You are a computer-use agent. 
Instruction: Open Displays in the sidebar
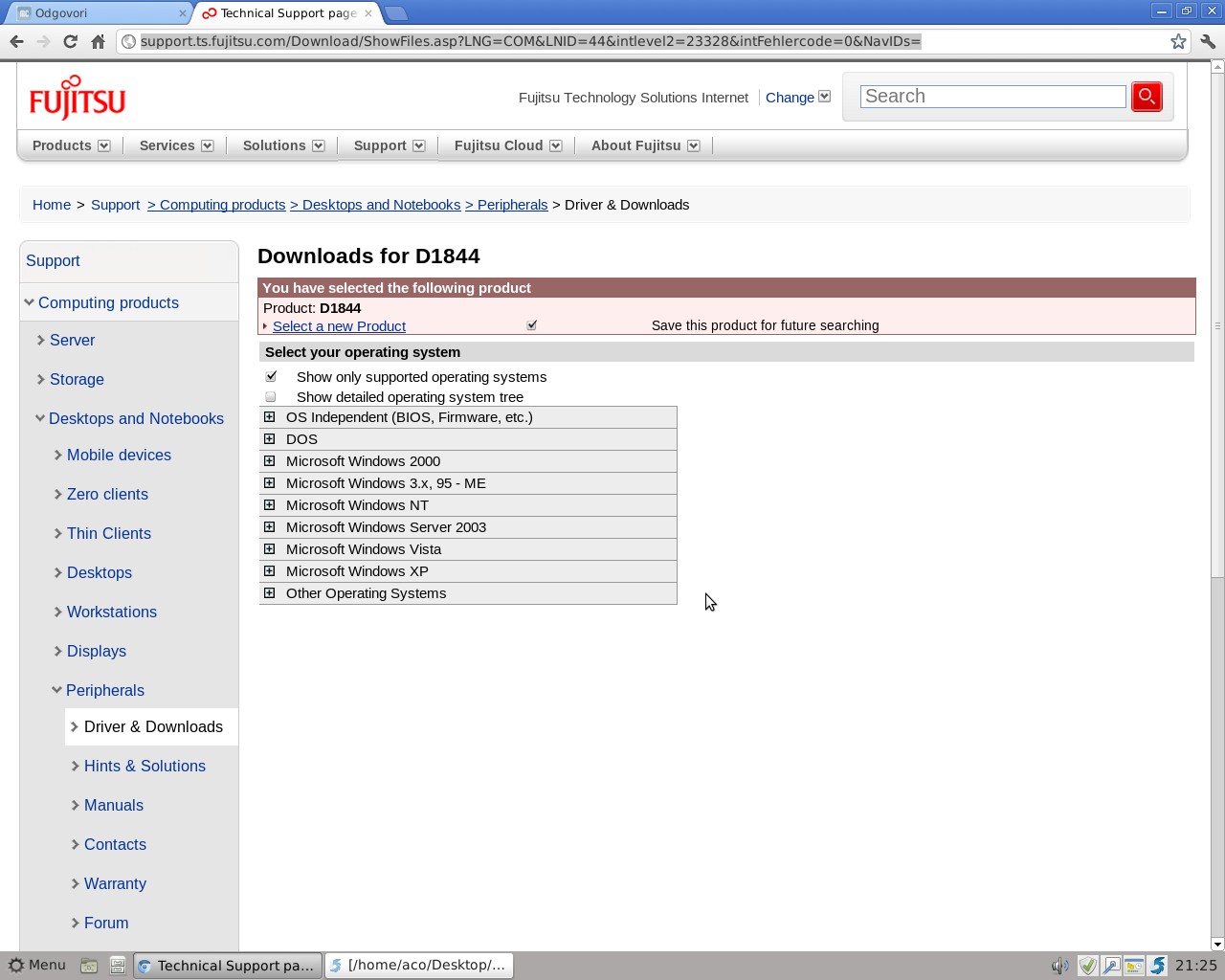point(97,652)
